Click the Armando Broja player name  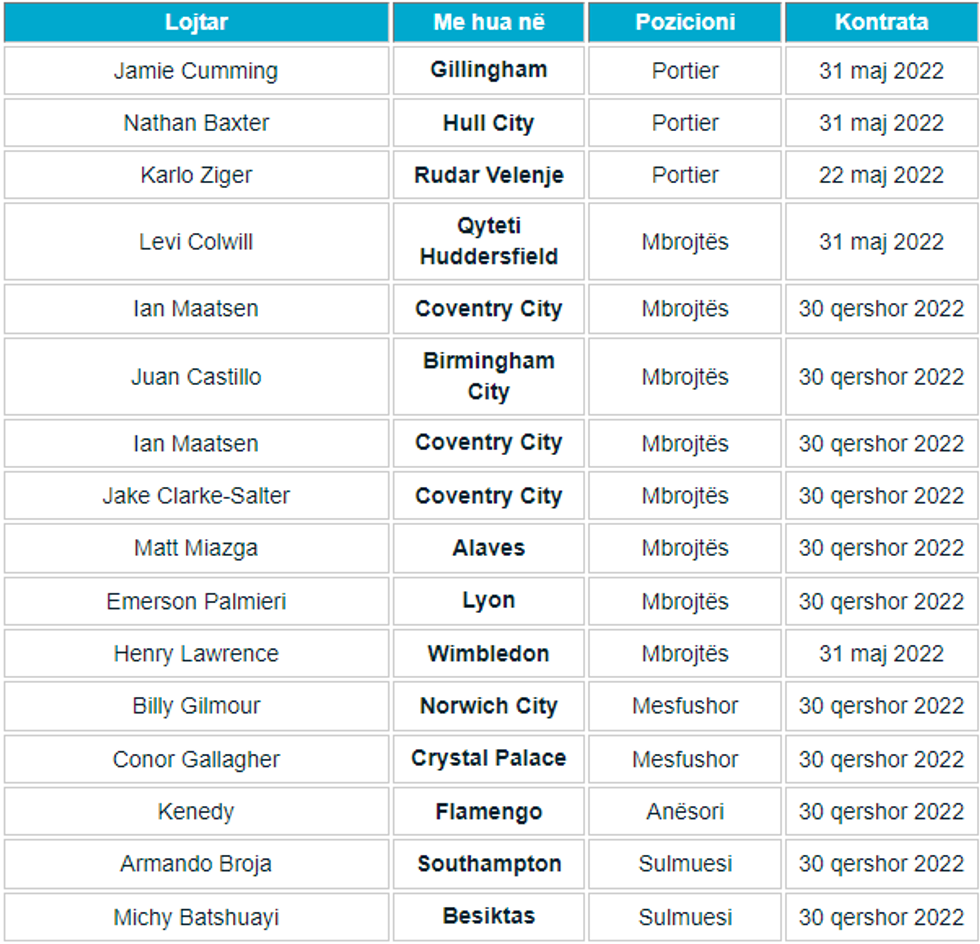196,864
